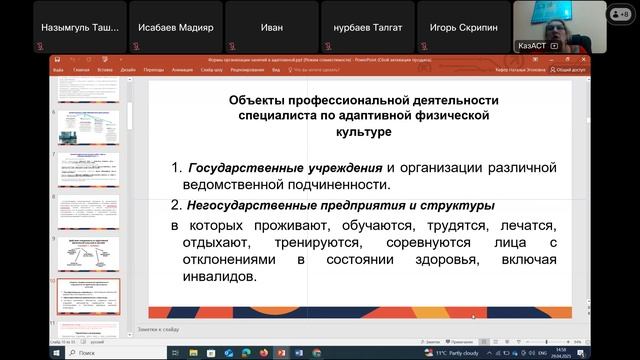
Task: Open the Файл tab
Action: coord(58,70)
